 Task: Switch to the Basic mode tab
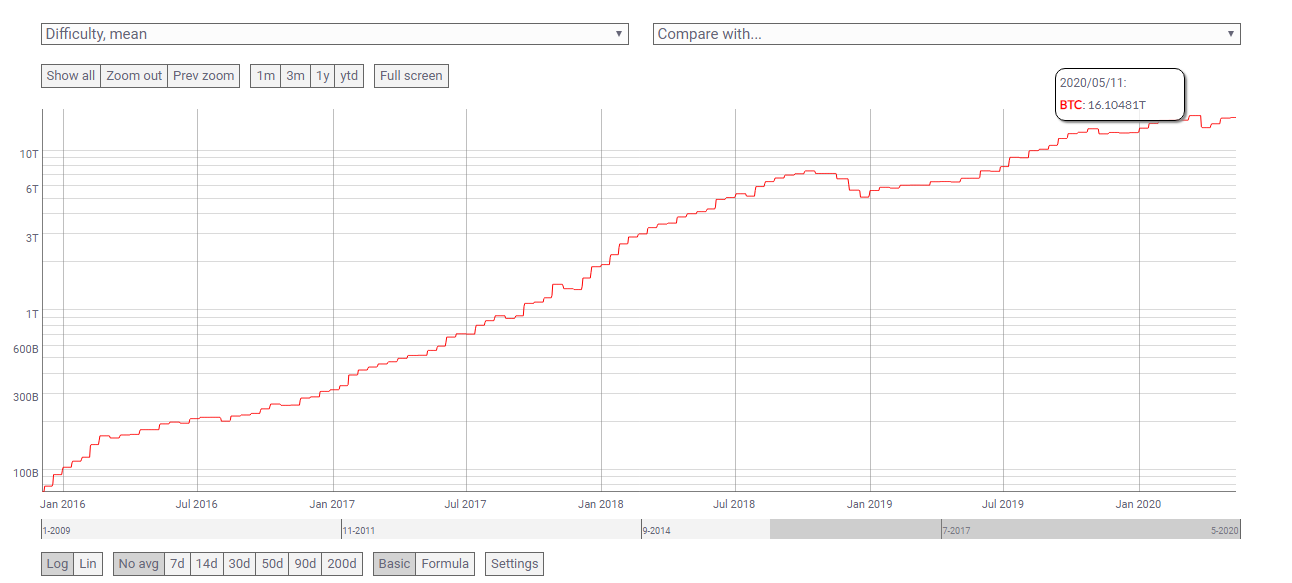click(394, 564)
